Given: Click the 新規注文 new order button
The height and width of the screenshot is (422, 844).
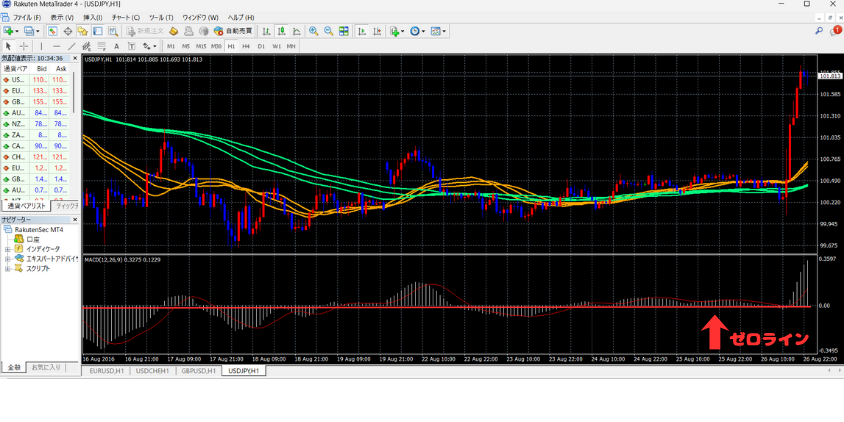Looking at the screenshot, I should [x=145, y=32].
